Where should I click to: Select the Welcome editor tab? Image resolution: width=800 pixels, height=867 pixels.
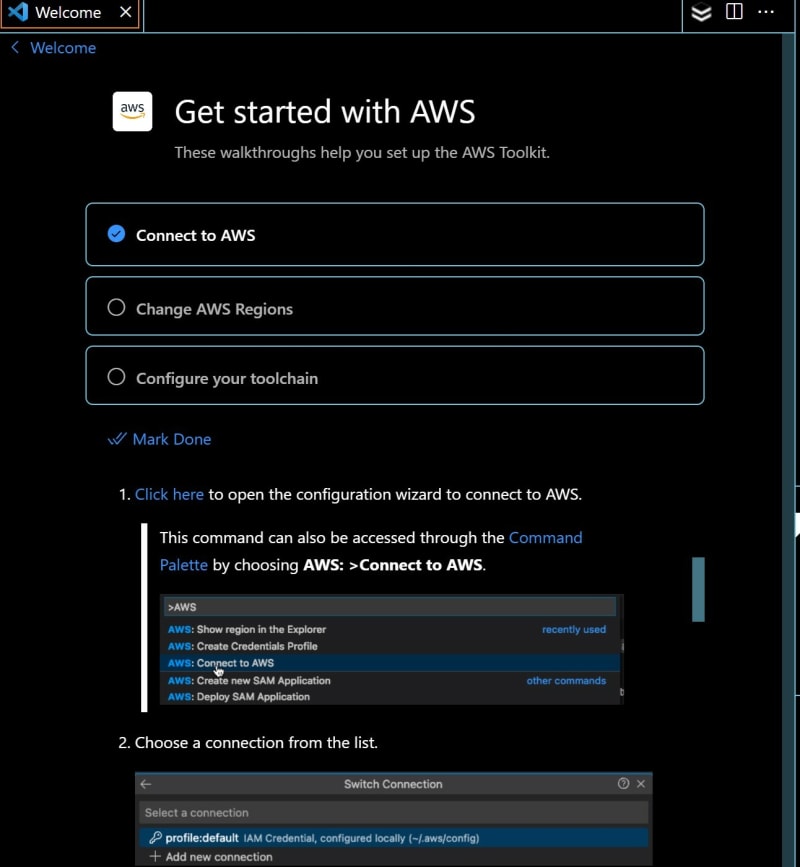(x=71, y=13)
